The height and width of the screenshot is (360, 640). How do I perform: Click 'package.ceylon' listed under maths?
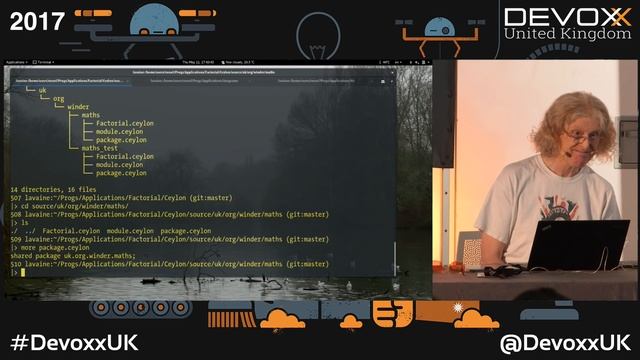[121, 140]
